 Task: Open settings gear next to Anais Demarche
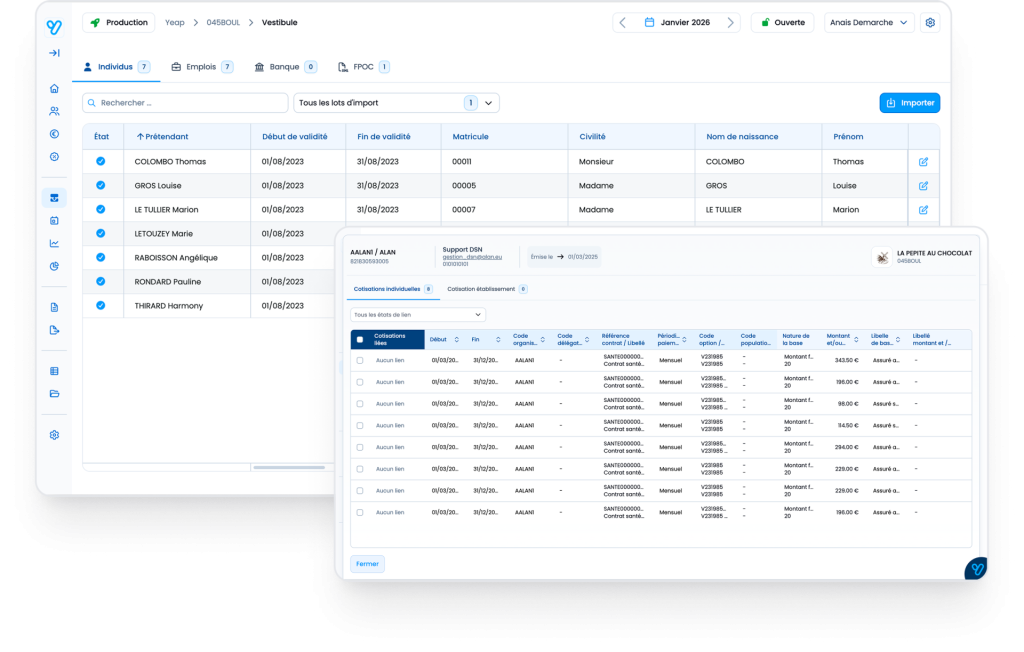pyautogui.click(x=930, y=22)
